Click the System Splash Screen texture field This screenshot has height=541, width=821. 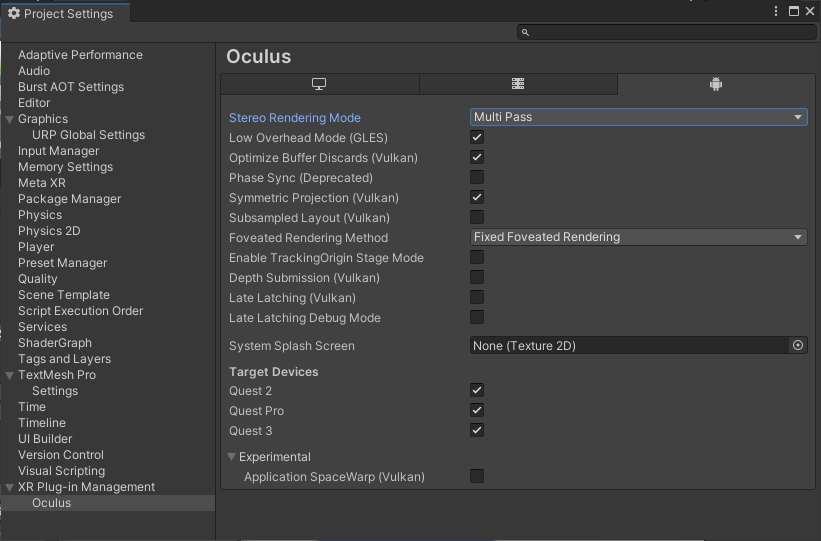[630, 345]
